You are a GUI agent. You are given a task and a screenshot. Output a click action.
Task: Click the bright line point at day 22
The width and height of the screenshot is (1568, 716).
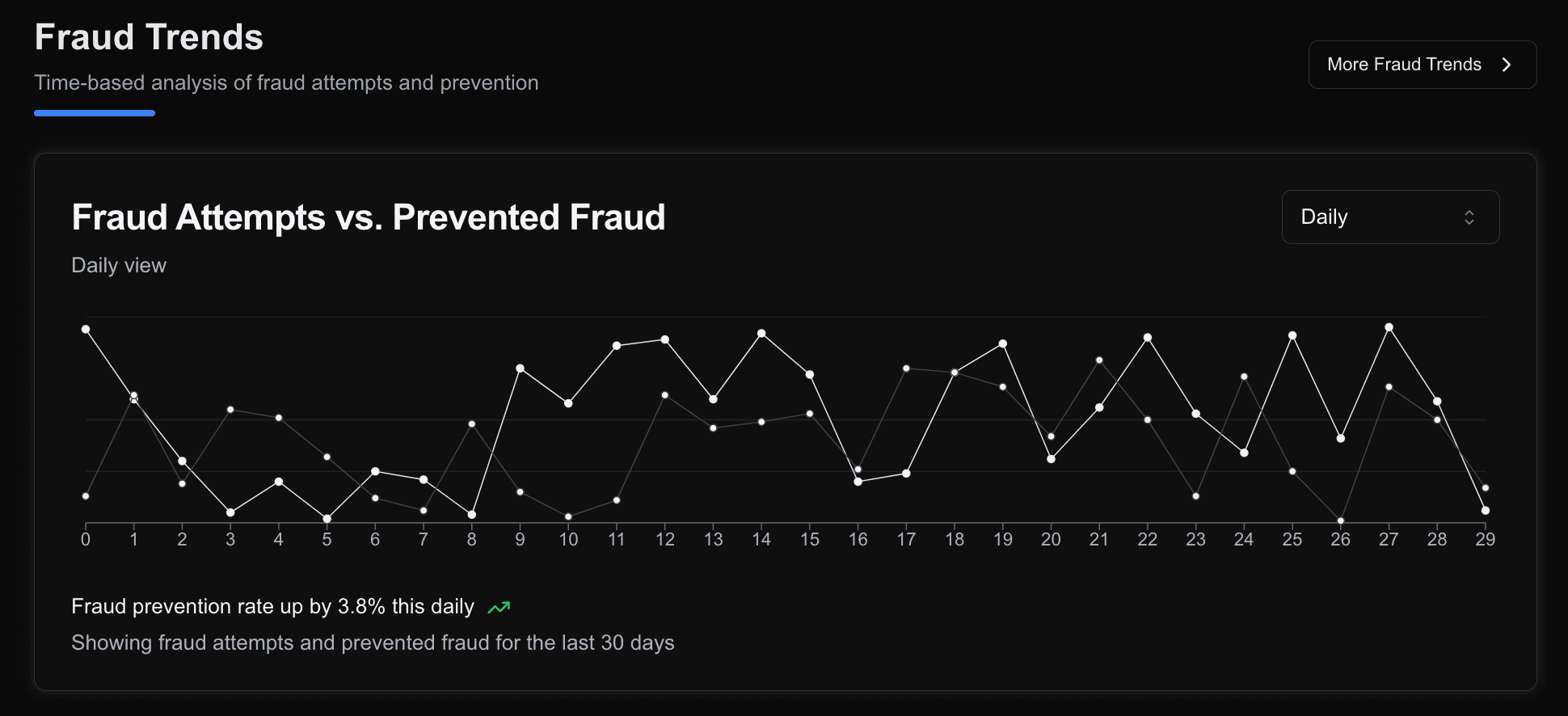tap(1148, 338)
